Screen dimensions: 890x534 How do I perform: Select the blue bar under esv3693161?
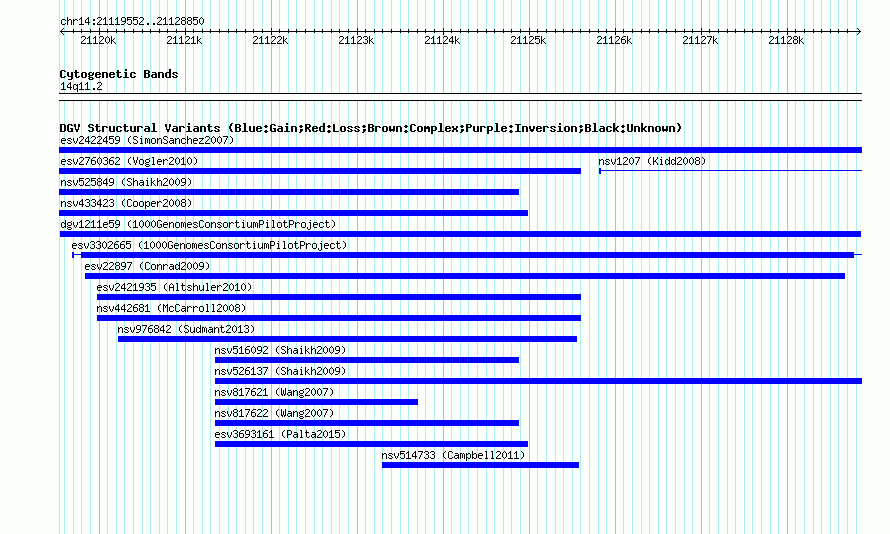[x=372, y=444]
